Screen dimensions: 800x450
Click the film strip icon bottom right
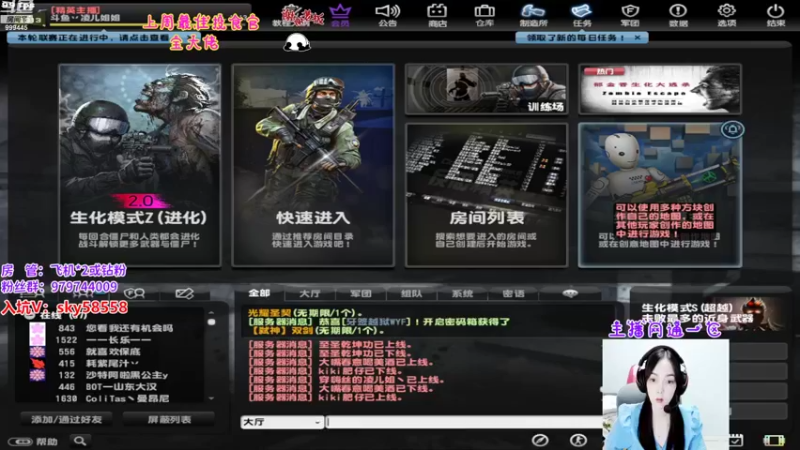[x=773, y=440]
